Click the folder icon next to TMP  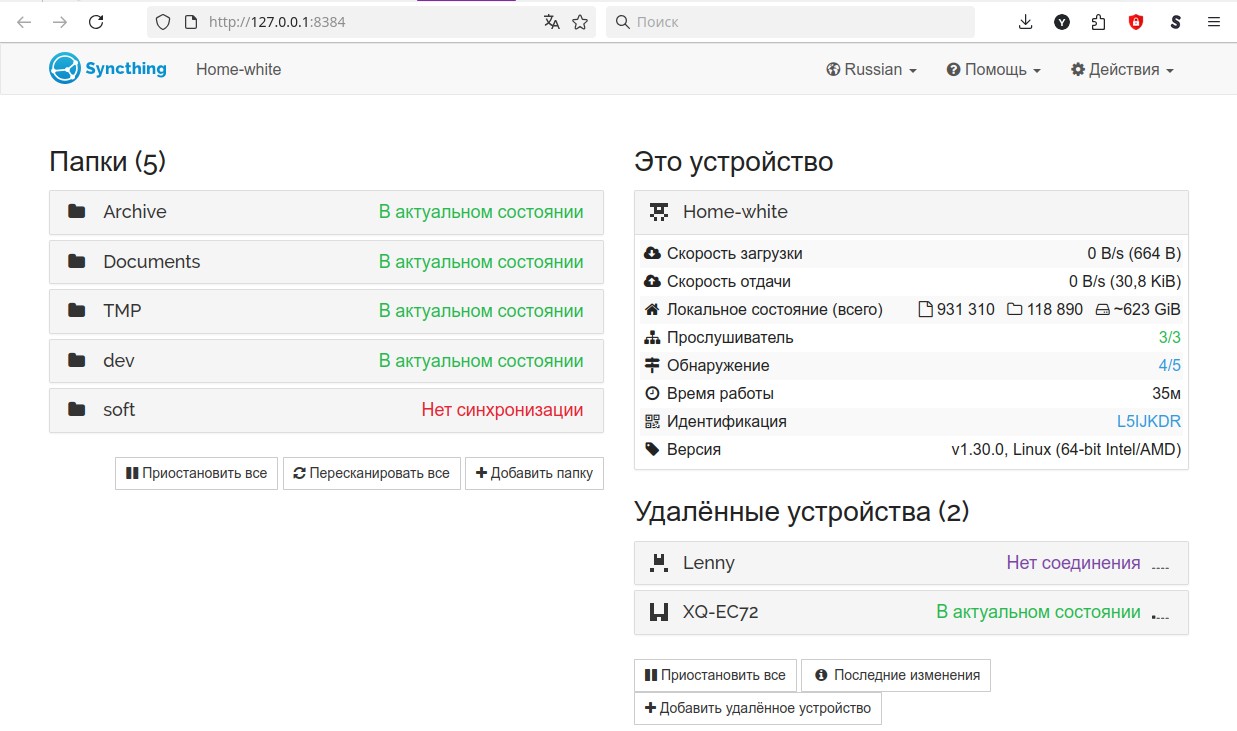(77, 311)
